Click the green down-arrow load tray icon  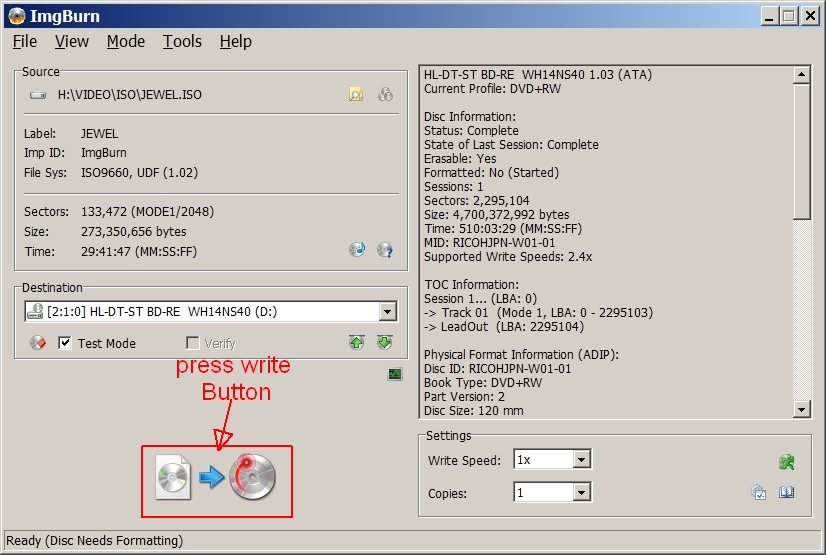[x=385, y=342]
